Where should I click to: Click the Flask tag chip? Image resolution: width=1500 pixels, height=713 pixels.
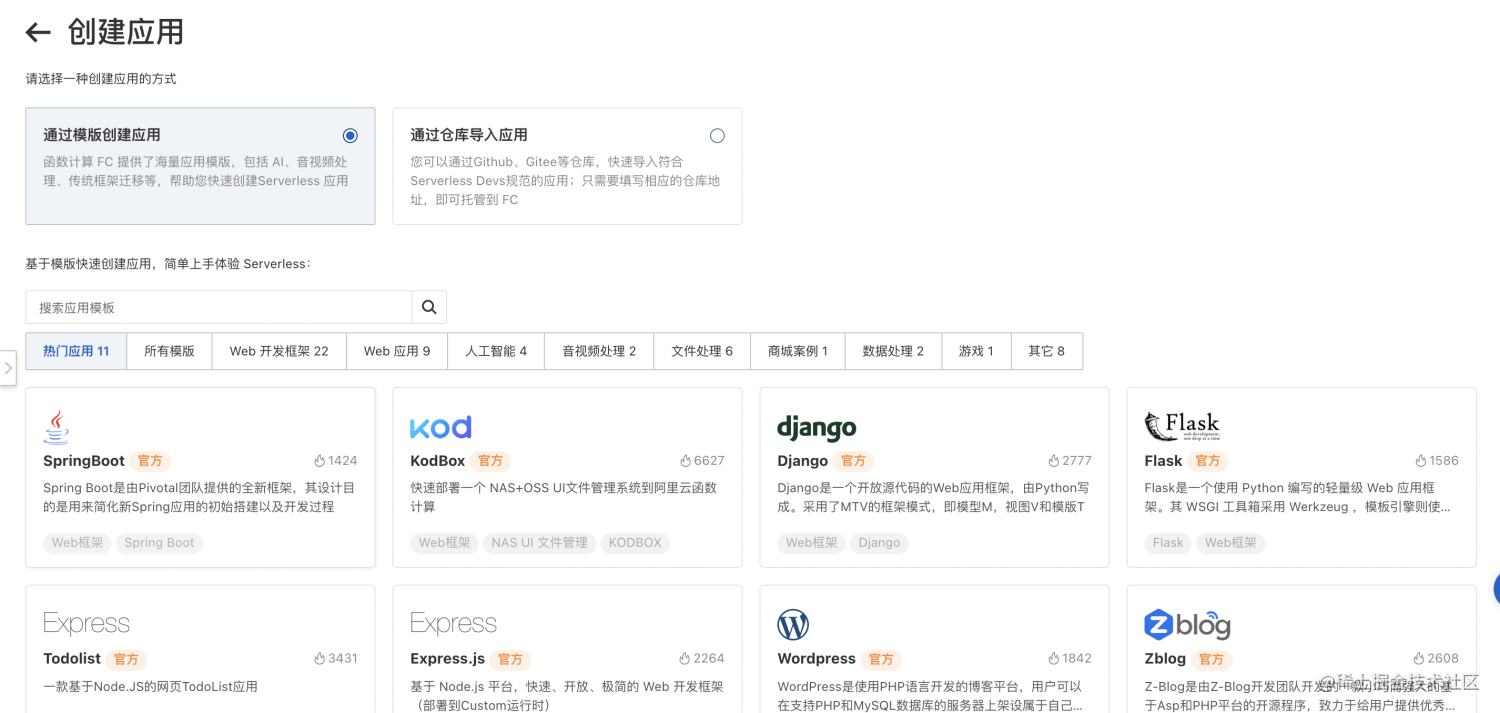point(1168,543)
